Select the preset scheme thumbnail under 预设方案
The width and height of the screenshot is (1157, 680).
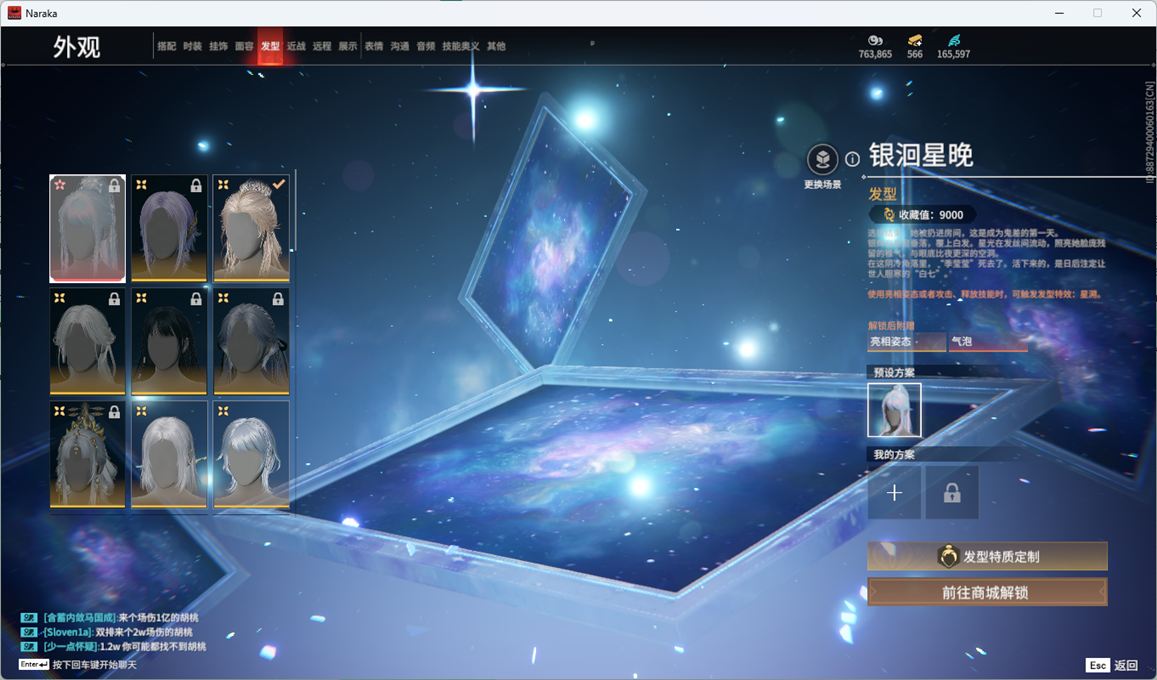894,410
